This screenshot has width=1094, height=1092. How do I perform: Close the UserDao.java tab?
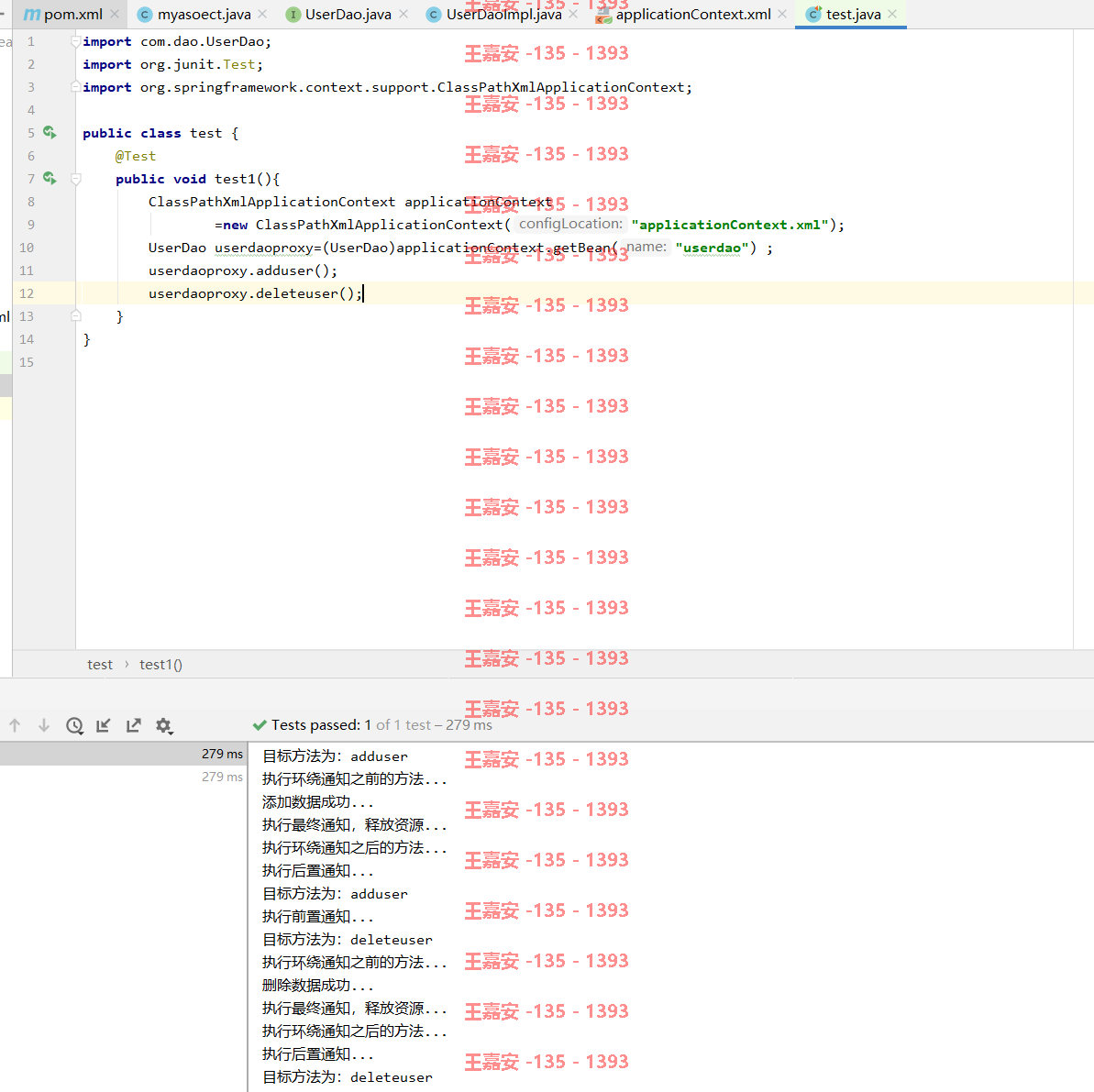coord(403,14)
